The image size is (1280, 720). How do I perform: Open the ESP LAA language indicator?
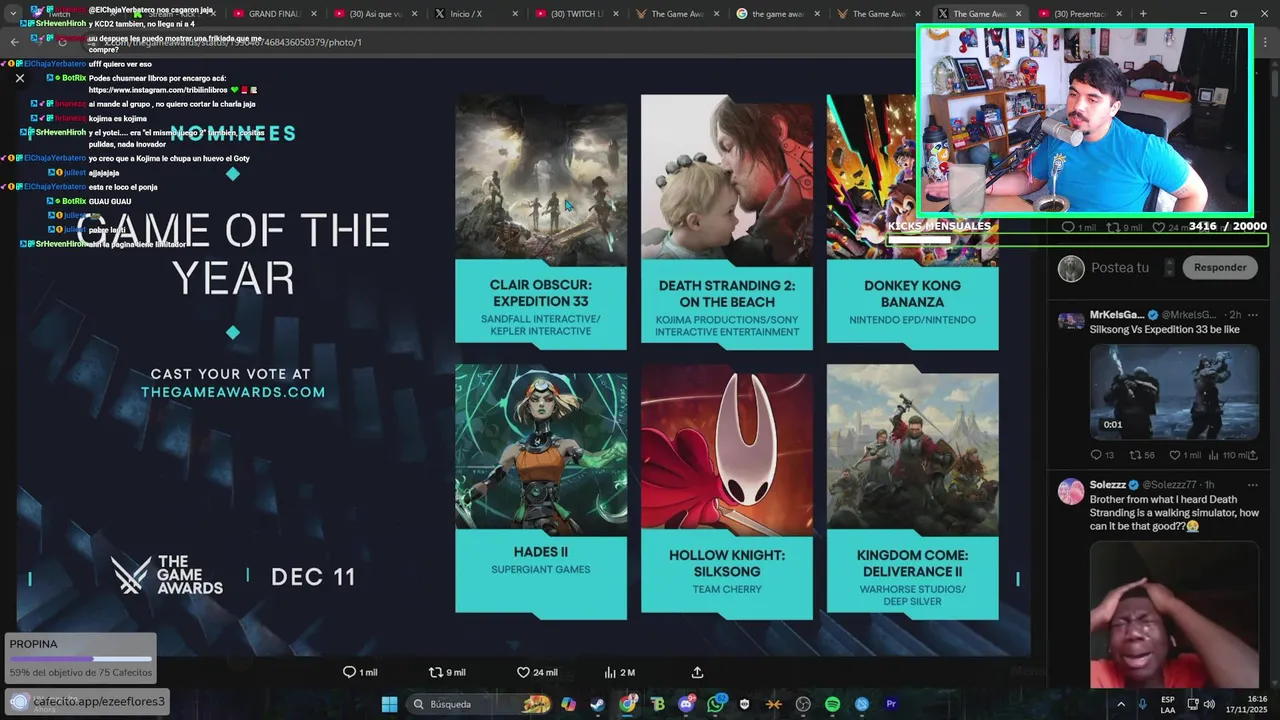pos(1168,704)
